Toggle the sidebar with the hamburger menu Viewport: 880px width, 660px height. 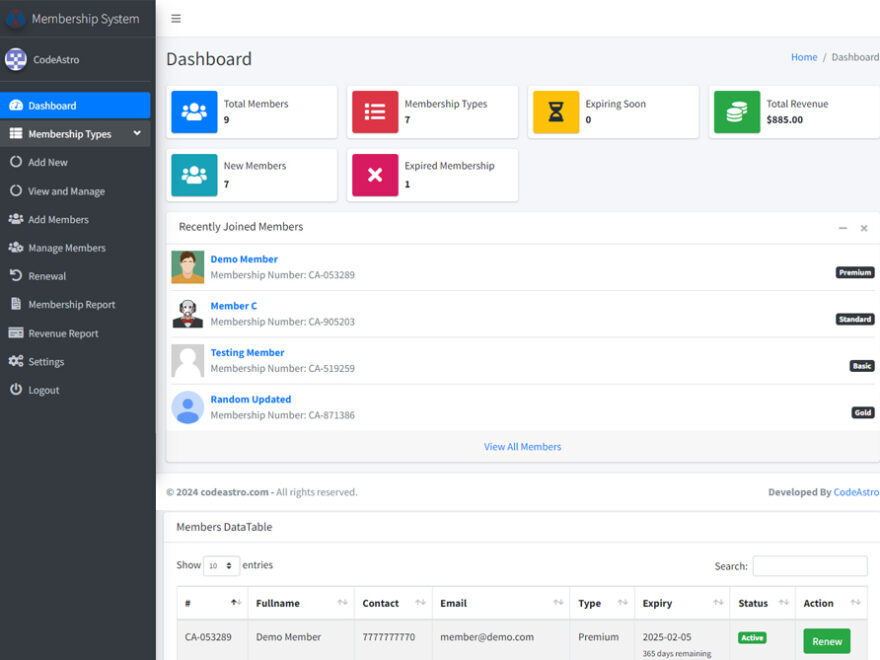(x=176, y=18)
